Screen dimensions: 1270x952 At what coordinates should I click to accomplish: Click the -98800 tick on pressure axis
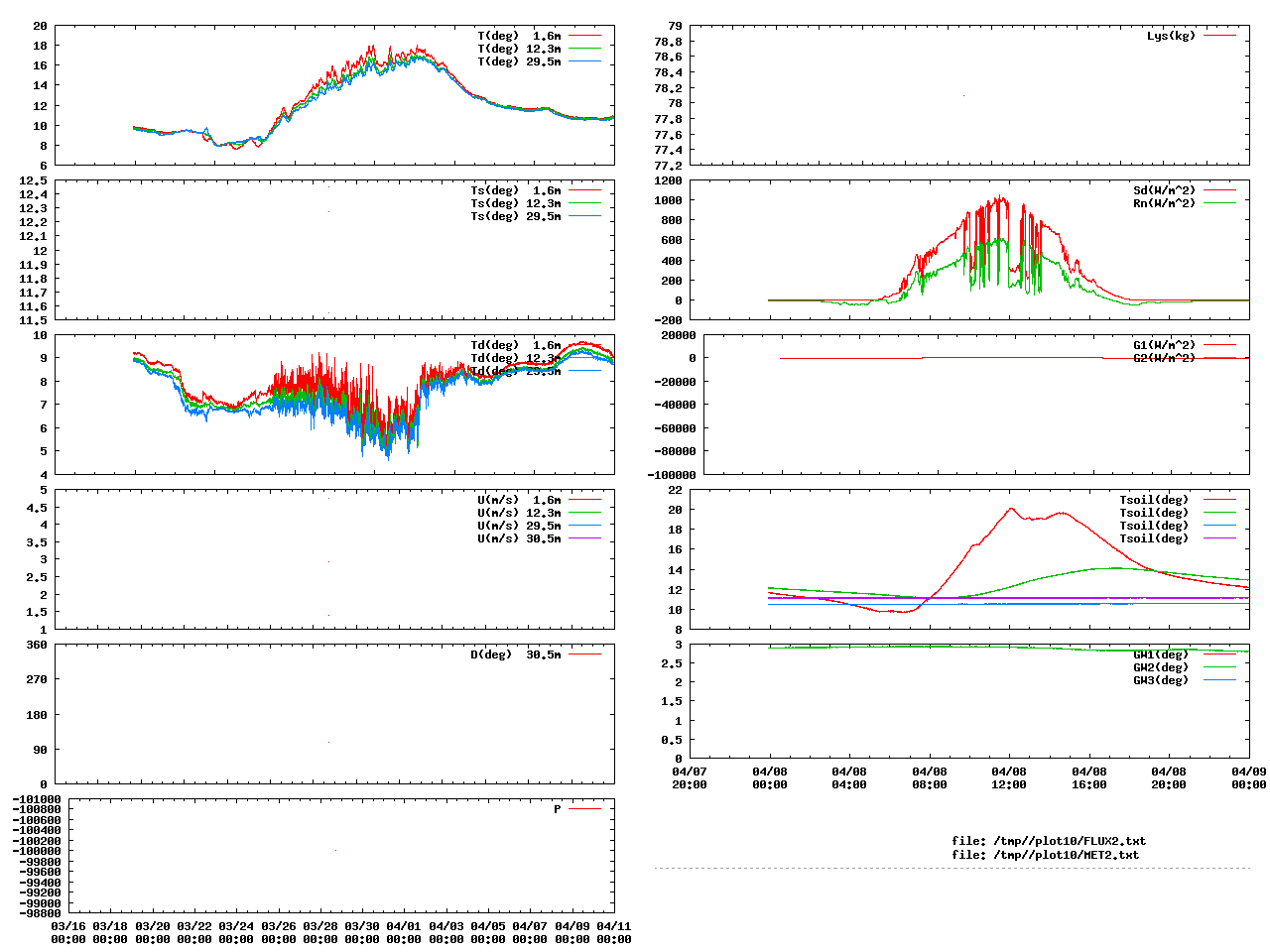click(x=40, y=913)
